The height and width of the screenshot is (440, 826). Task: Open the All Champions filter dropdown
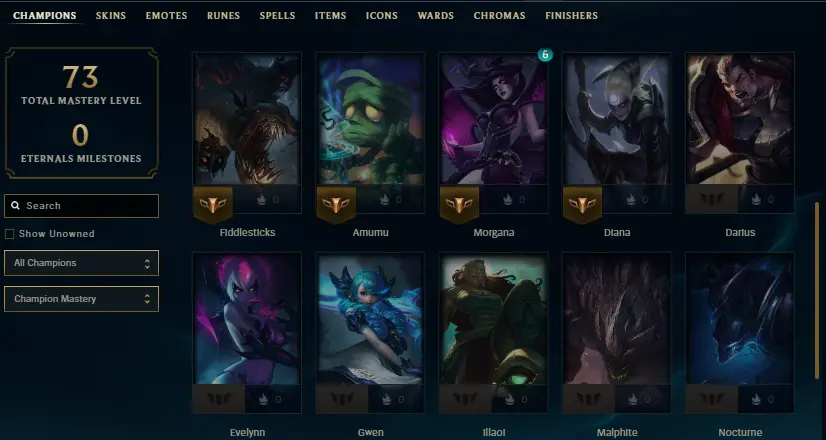81,263
